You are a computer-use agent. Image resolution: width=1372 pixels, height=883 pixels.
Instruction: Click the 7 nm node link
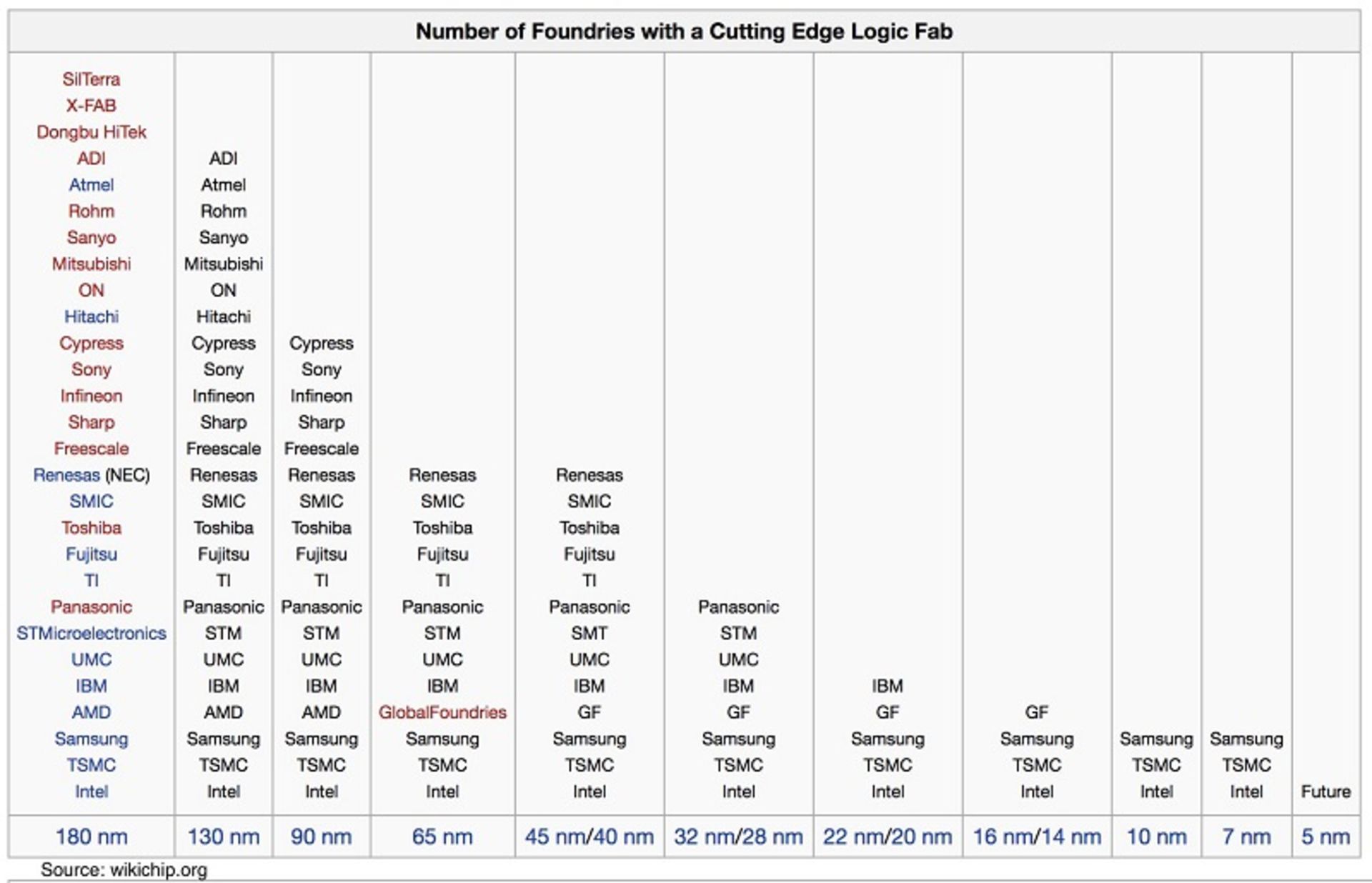tap(1246, 837)
